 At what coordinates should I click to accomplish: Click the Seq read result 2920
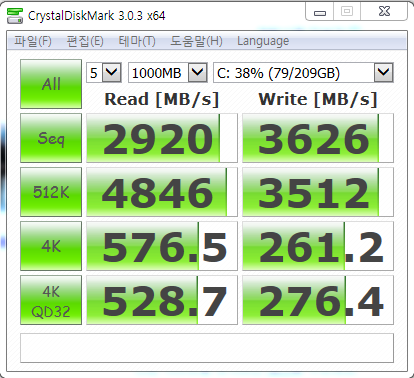pos(162,138)
